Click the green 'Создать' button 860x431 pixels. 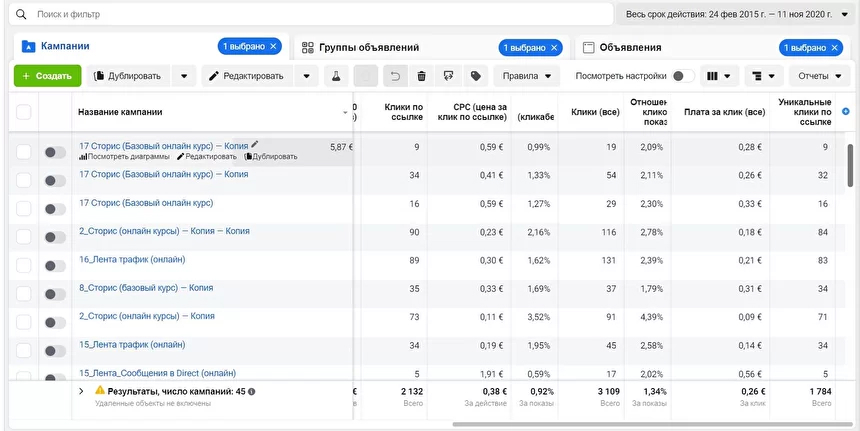pos(46,76)
